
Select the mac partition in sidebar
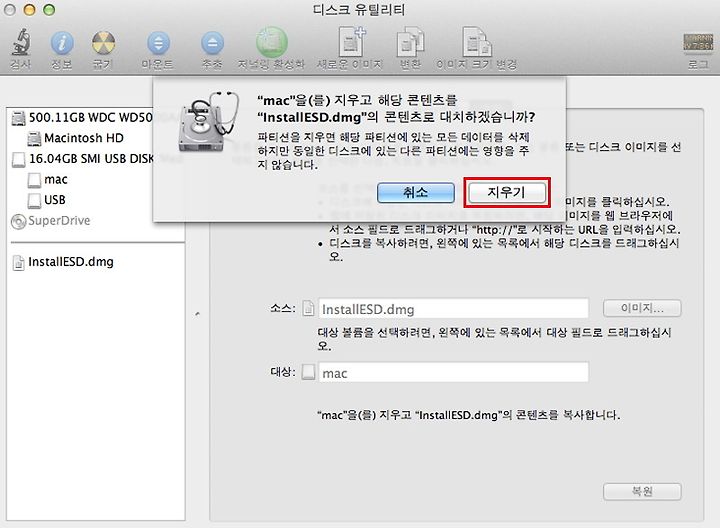click(x=48, y=180)
